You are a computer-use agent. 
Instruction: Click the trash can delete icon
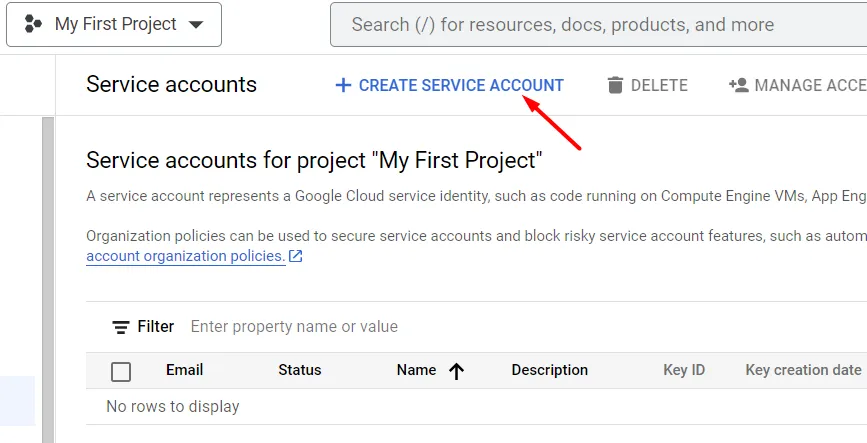615,85
